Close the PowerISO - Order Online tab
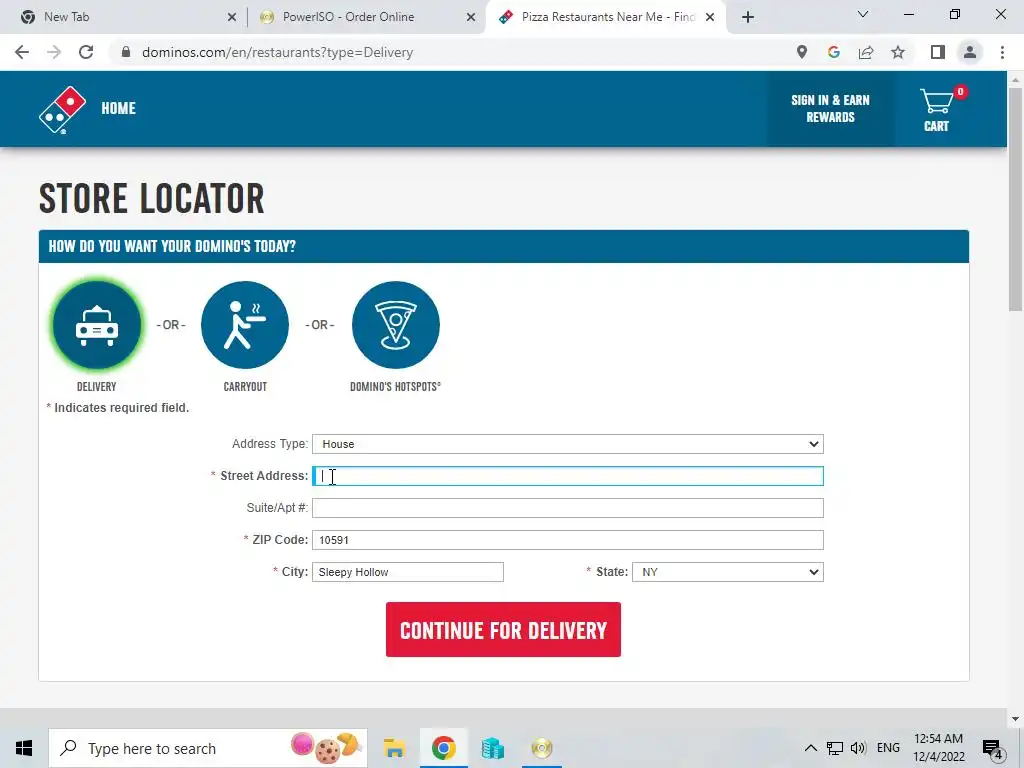 pos(471,17)
